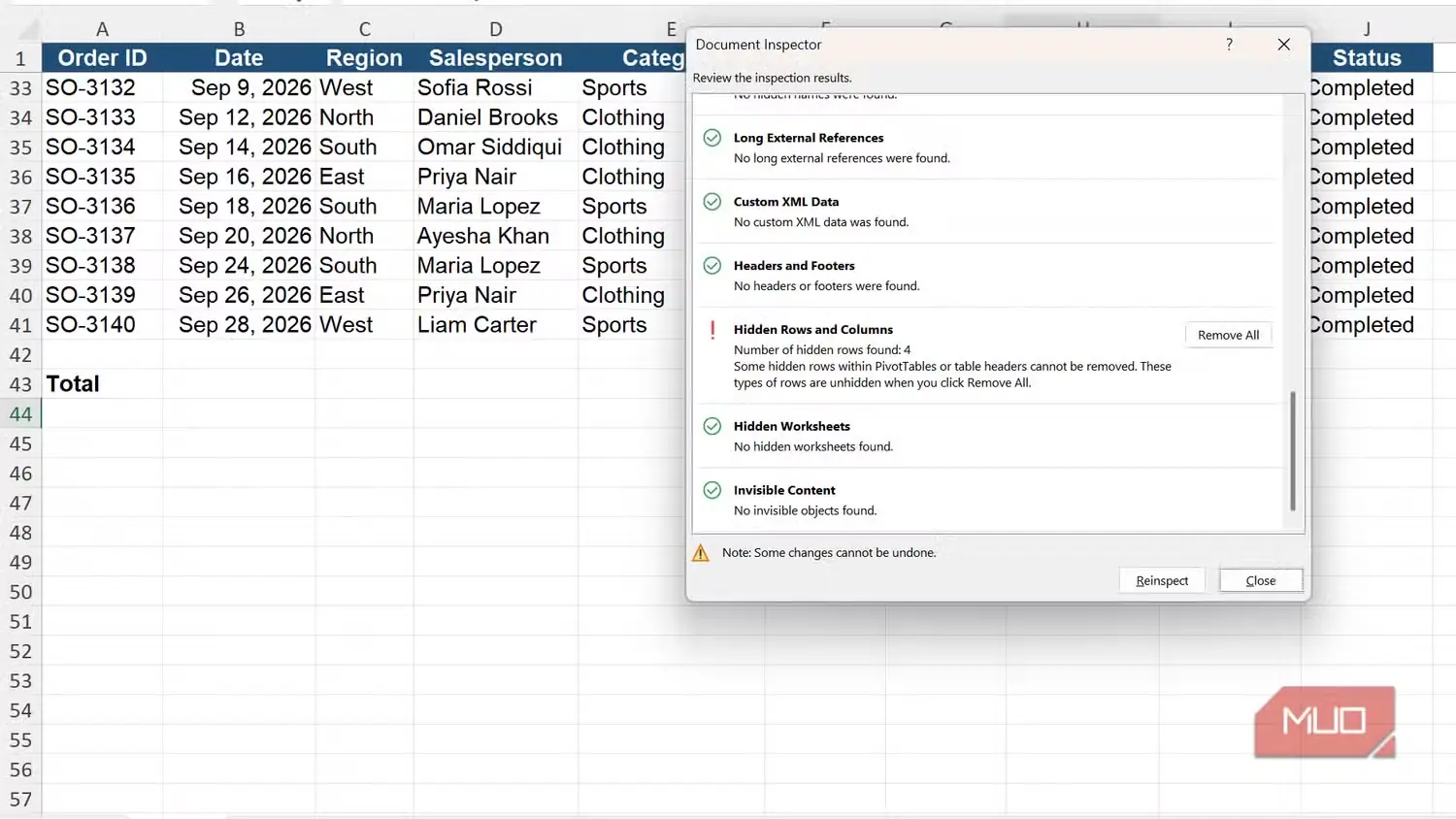
Task: Select the row 43 header
Action: (x=20, y=384)
